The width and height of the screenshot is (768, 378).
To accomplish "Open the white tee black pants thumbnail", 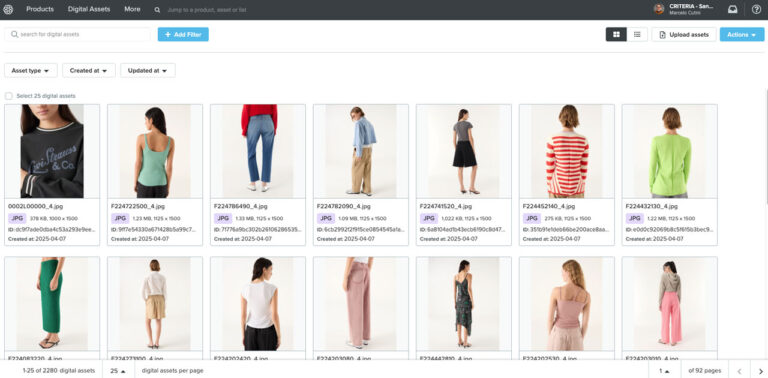I will coord(258,304).
